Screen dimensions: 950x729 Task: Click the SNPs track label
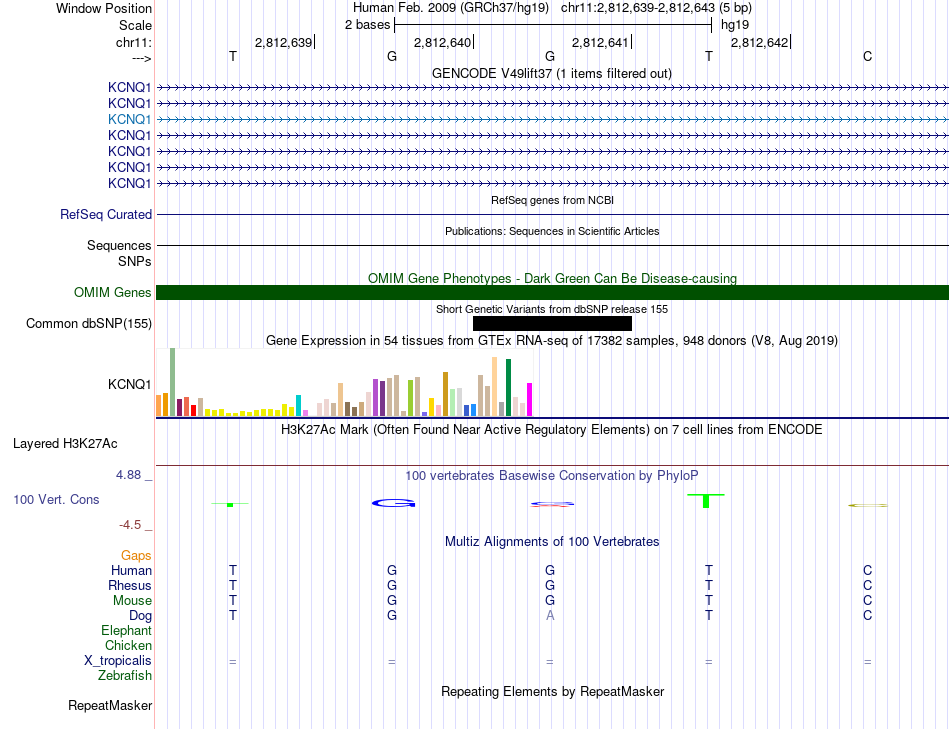point(135,261)
